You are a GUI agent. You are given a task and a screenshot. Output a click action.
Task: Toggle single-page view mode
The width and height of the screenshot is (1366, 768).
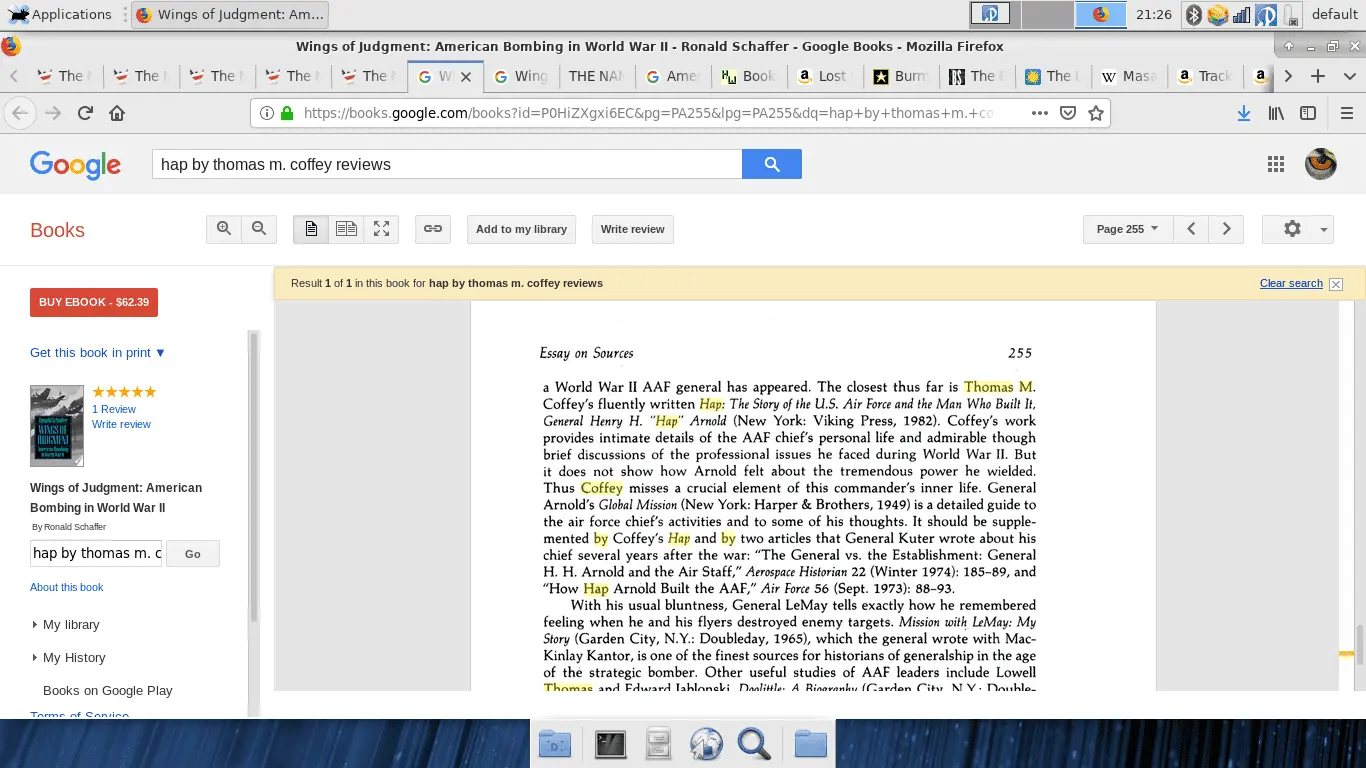pos(310,229)
